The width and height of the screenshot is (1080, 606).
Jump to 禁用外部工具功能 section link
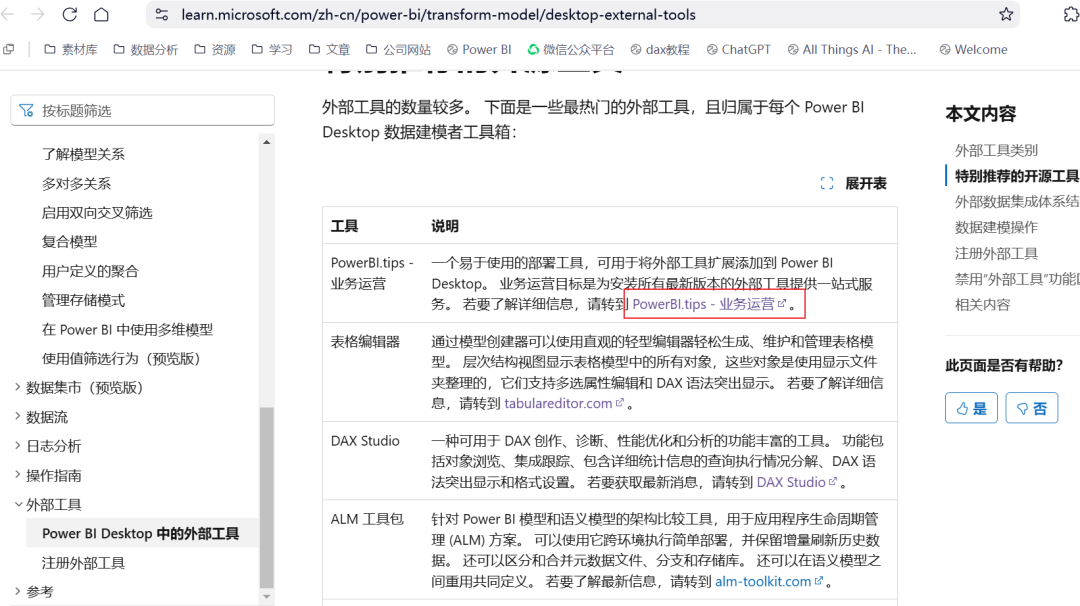pos(1017,279)
